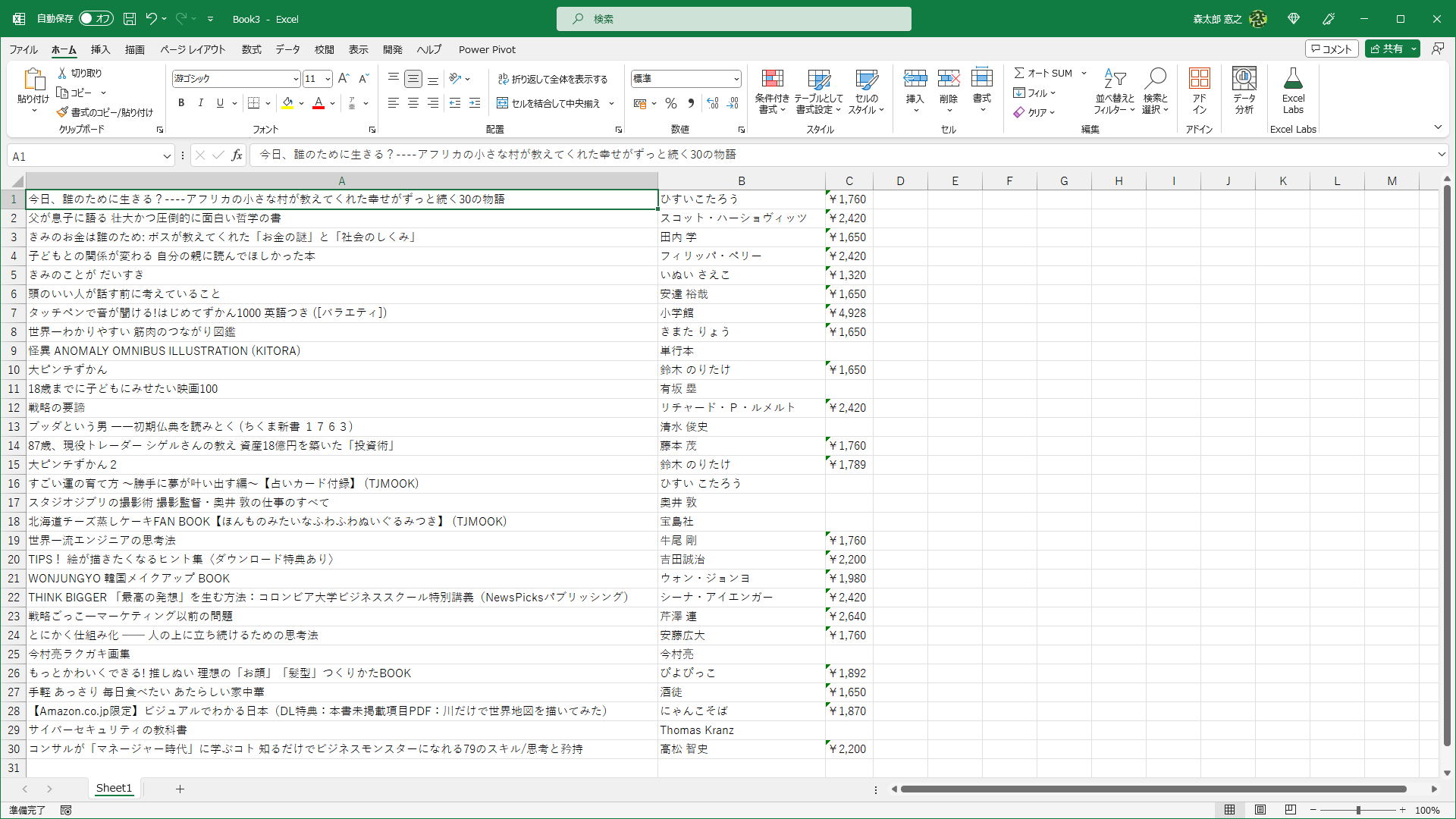Image resolution: width=1456 pixels, height=819 pixels.
Task: Open the conditional formatting (条件付き書式) icon
Action: tap(773, 91)
